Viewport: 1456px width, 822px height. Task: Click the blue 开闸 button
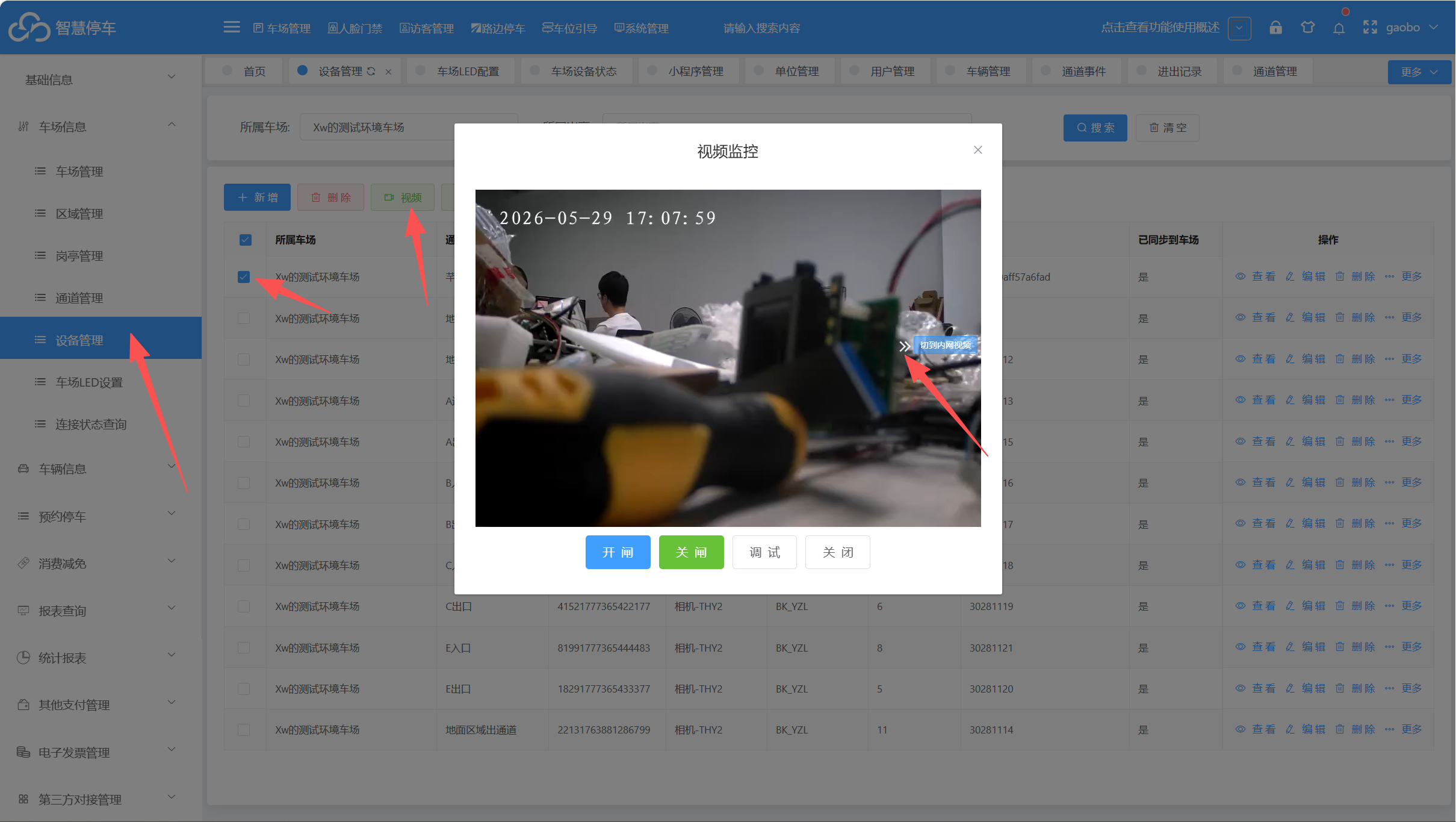click(x=618, y=552)
